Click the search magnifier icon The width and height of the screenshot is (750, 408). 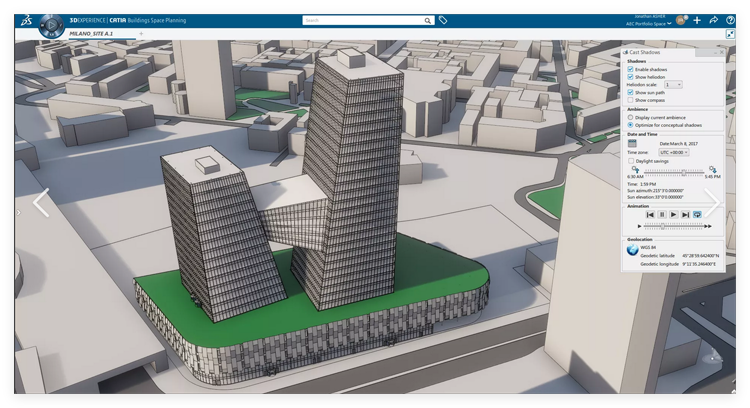428,20
